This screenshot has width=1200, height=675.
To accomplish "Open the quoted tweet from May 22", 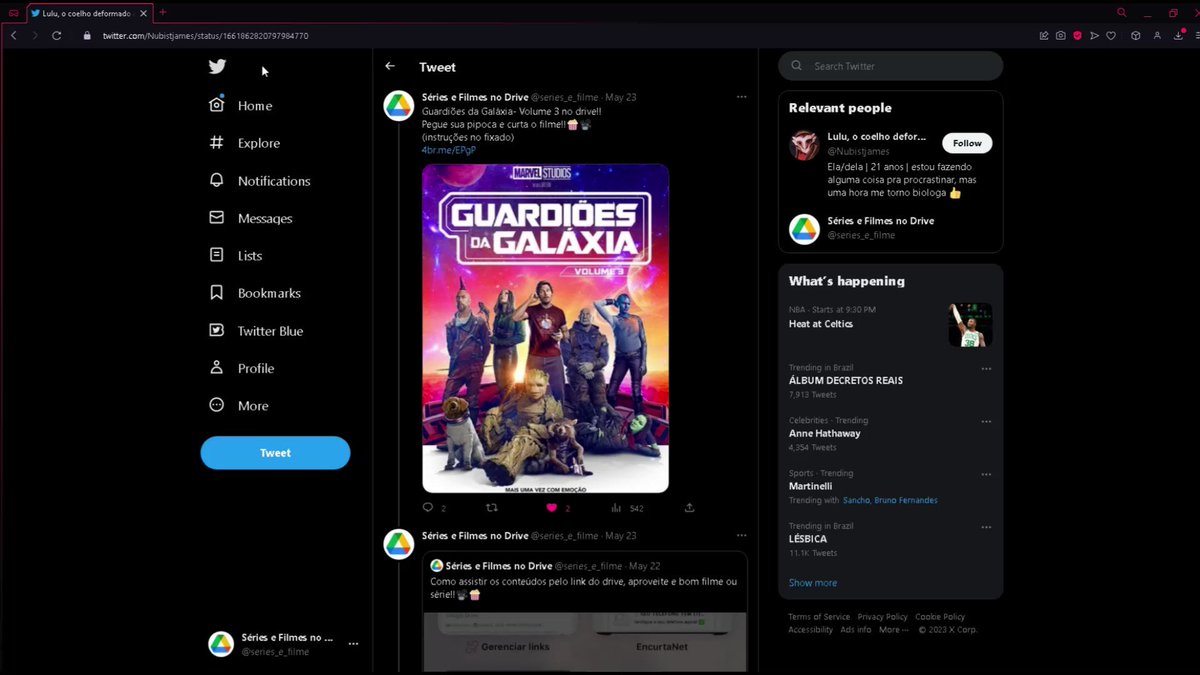I will 584,611.
